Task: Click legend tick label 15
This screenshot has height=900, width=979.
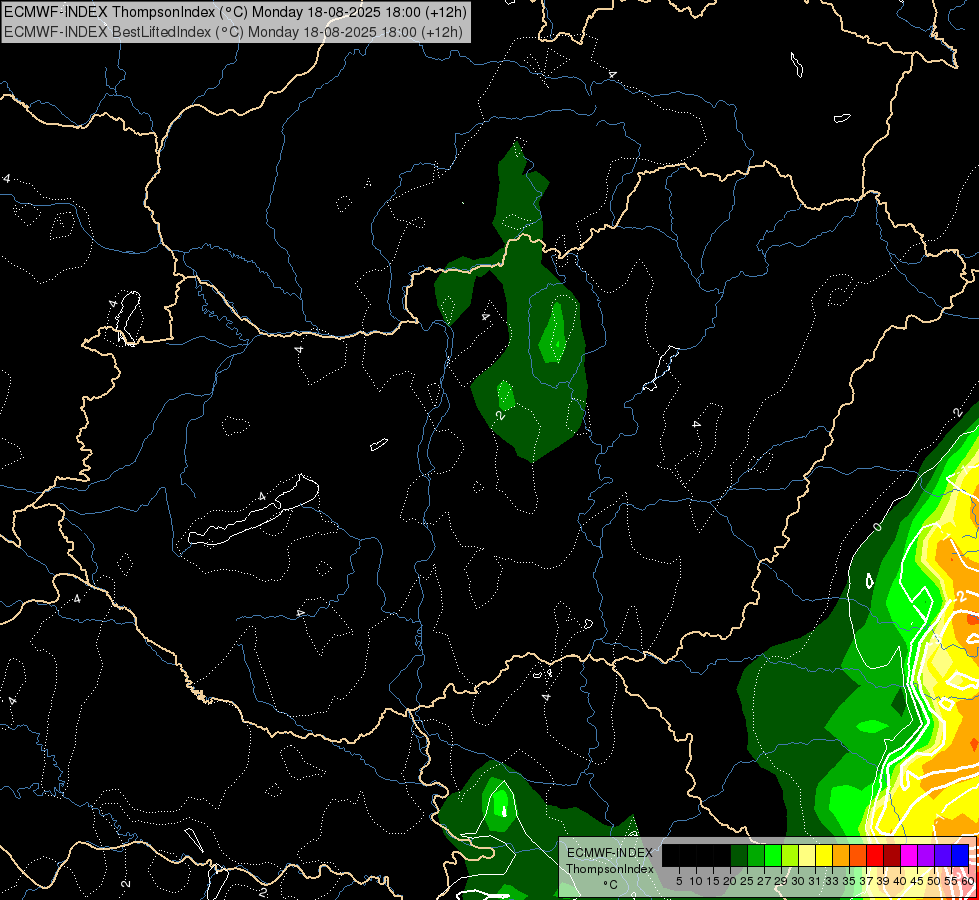Action: (x=713, y=881)
